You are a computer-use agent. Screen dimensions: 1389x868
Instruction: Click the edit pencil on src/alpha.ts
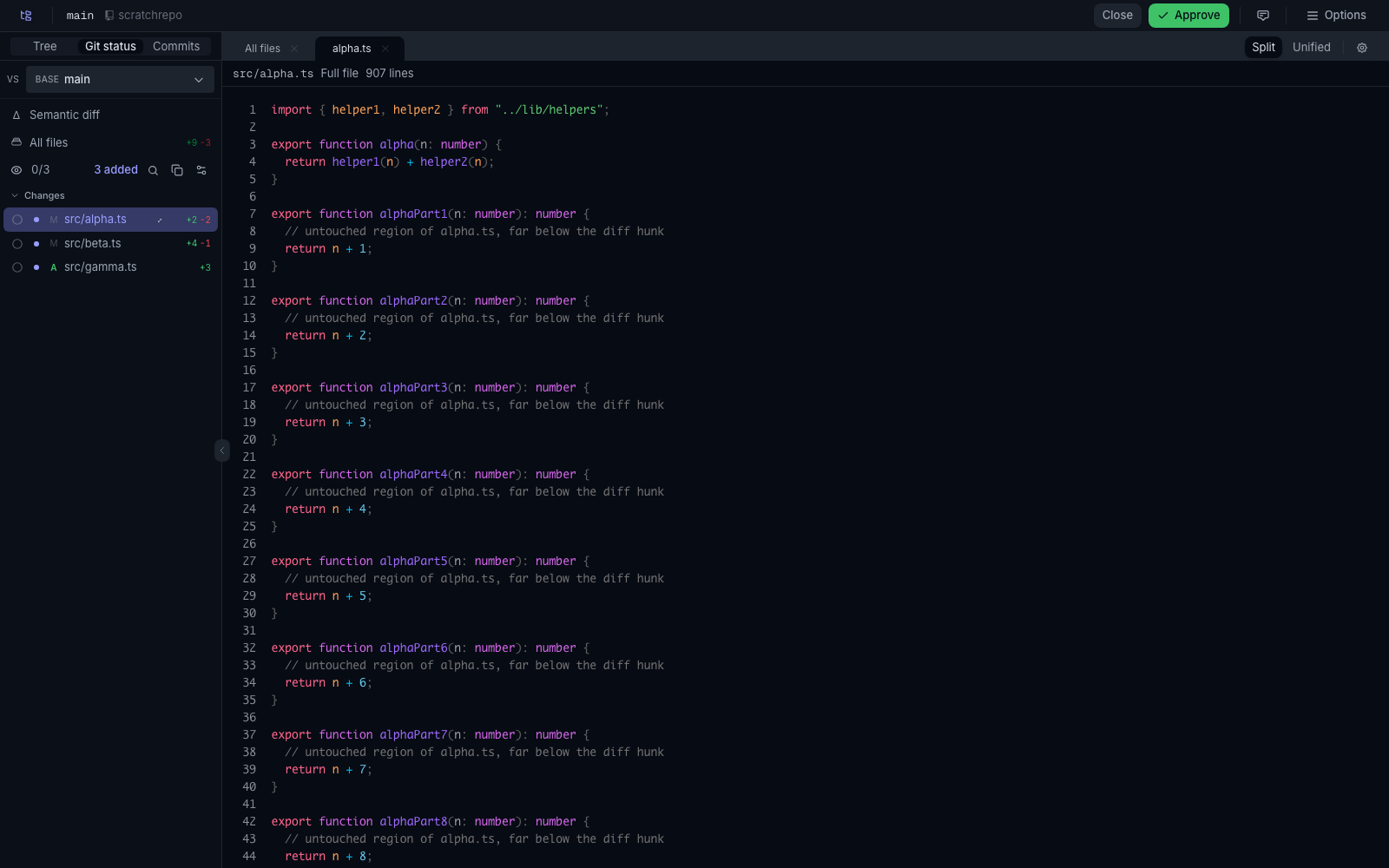click(x=160, y=220)
